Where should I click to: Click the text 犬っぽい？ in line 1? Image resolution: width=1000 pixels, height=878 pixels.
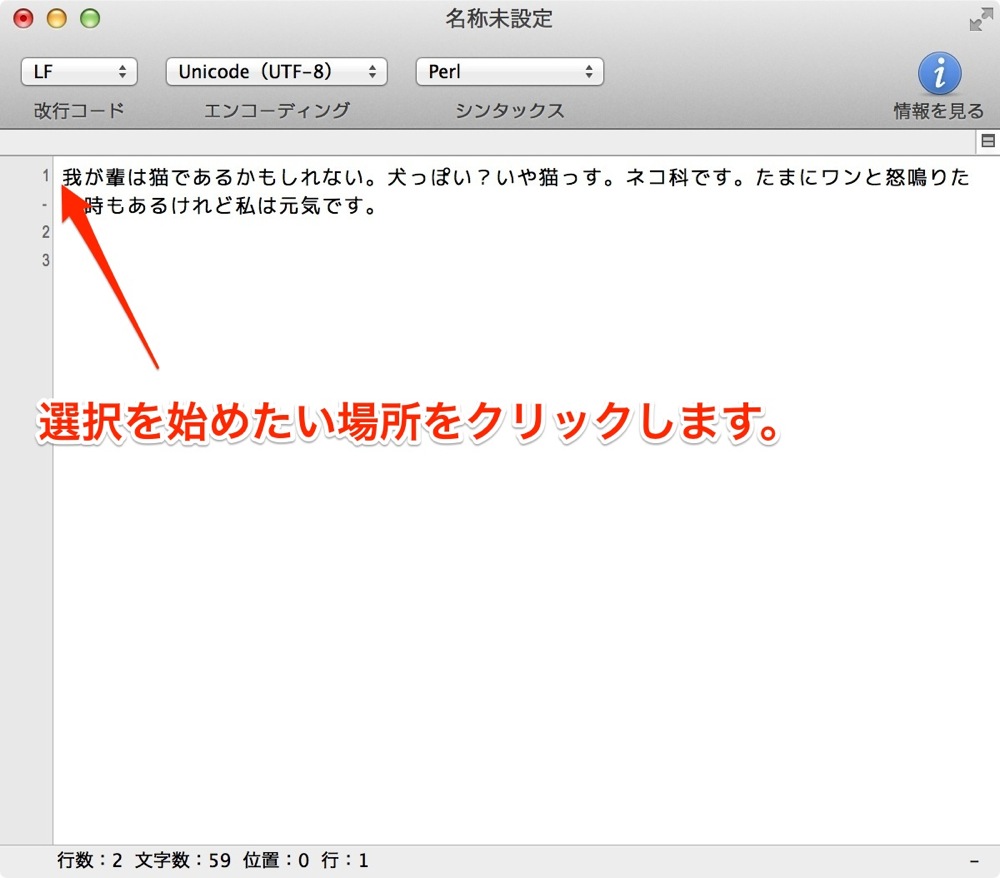click(439, 177)
